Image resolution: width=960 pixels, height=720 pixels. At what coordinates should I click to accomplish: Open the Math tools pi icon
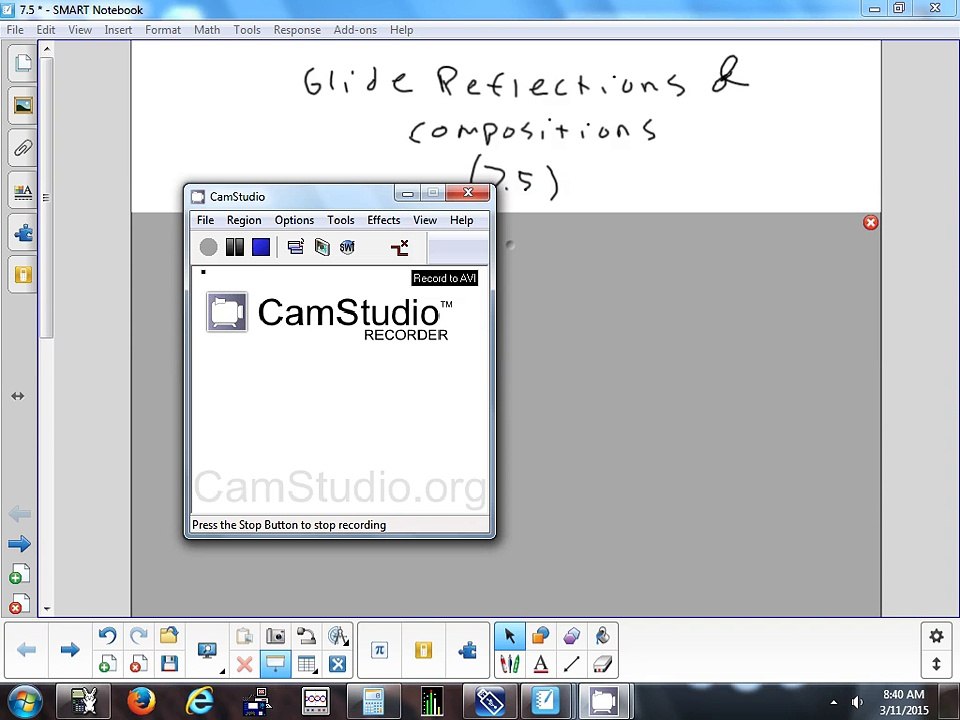380,650
